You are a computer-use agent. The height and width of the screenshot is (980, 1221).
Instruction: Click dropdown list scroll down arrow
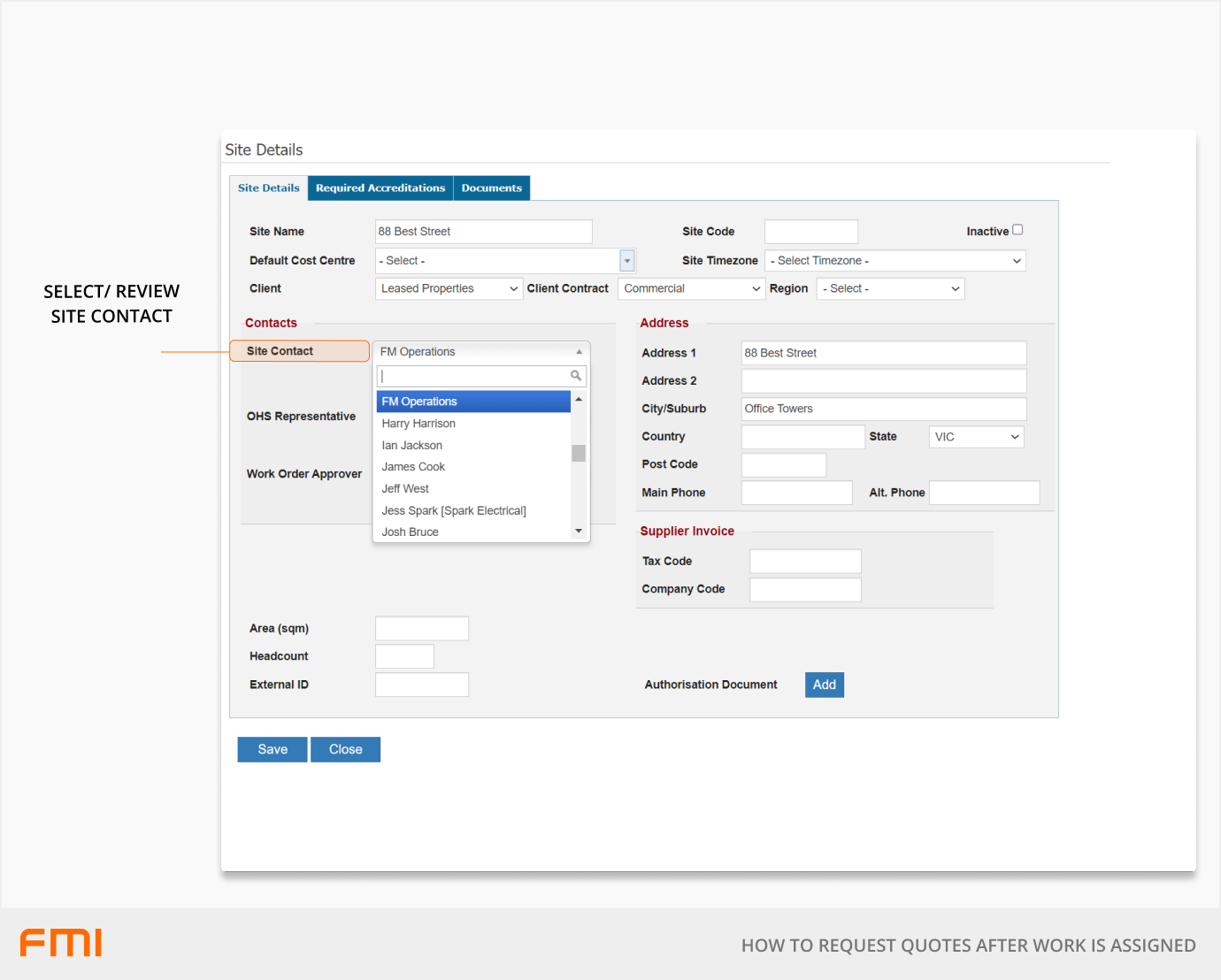[x=579, y=531]
